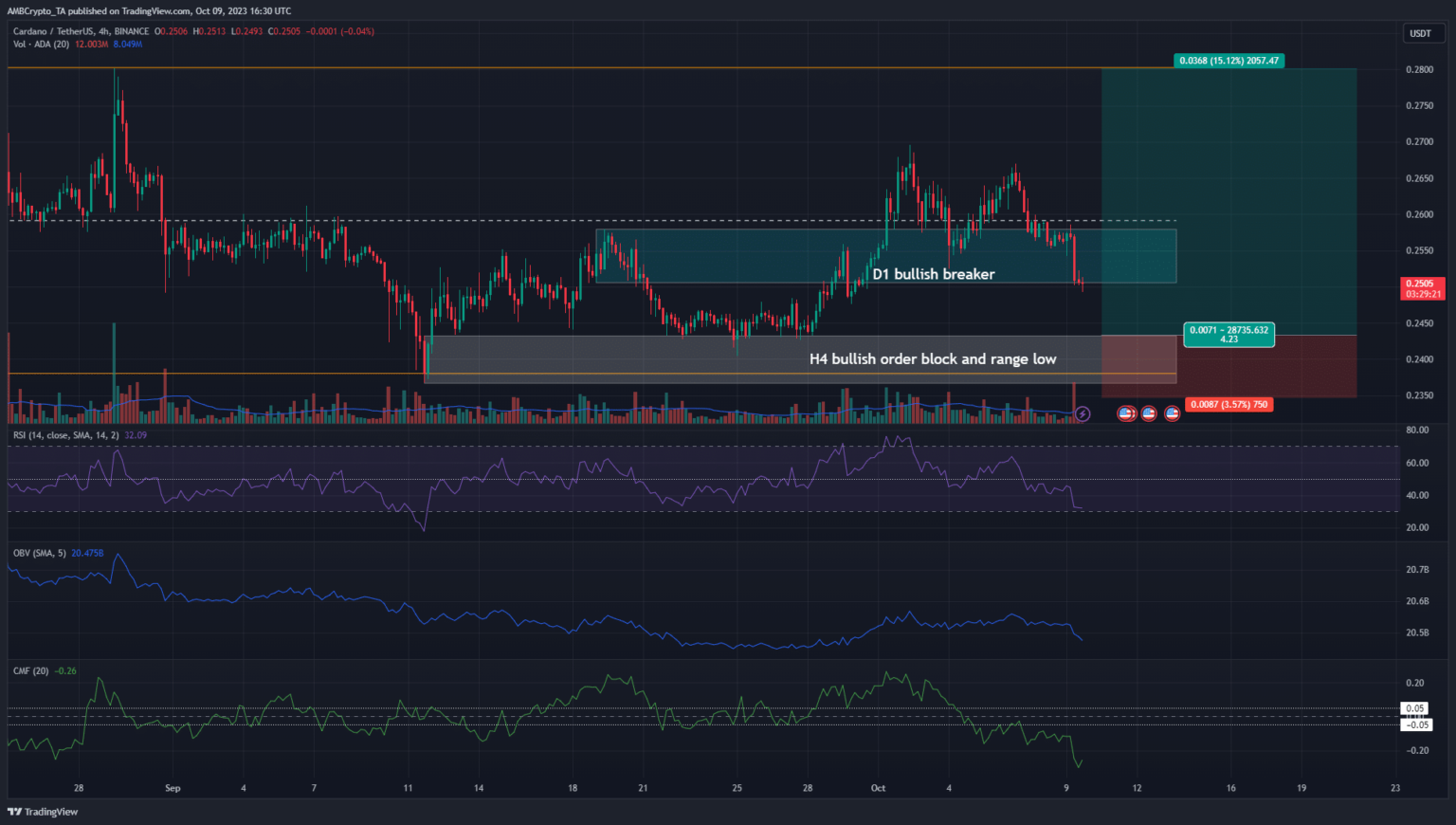The image size is (1456, 825).
Task: Click the leftmost stacked US flag icon
Action: click(x=1126, y=413)
